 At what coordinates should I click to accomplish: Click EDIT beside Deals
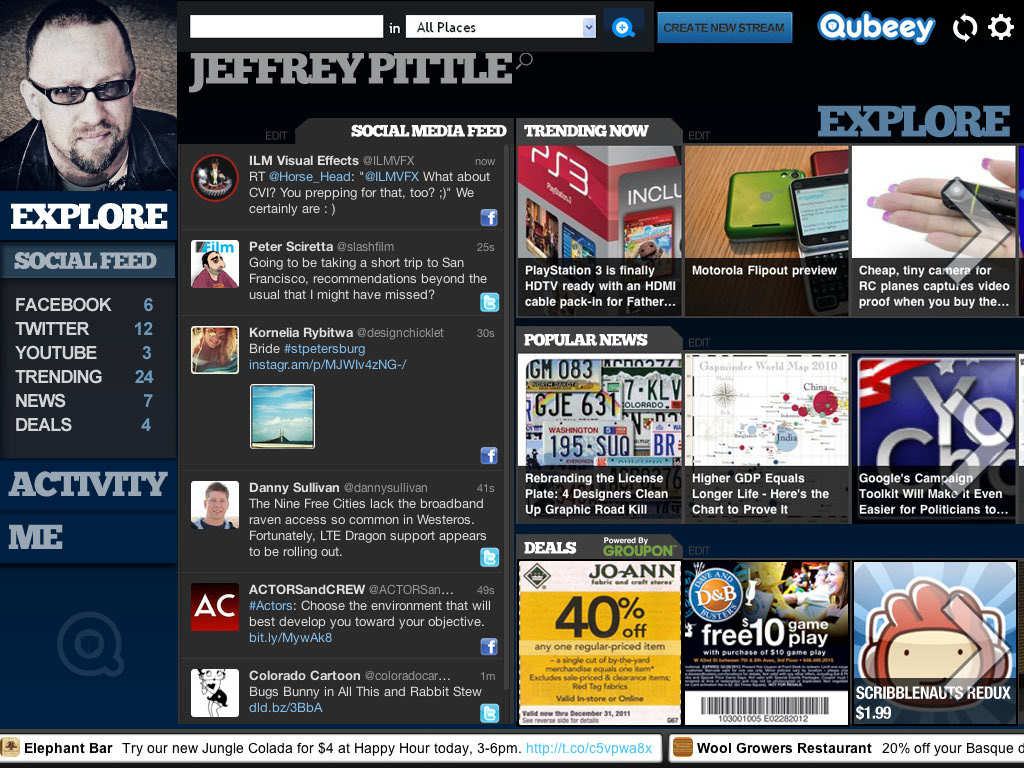pyautogui.click(x=699, y=551)
